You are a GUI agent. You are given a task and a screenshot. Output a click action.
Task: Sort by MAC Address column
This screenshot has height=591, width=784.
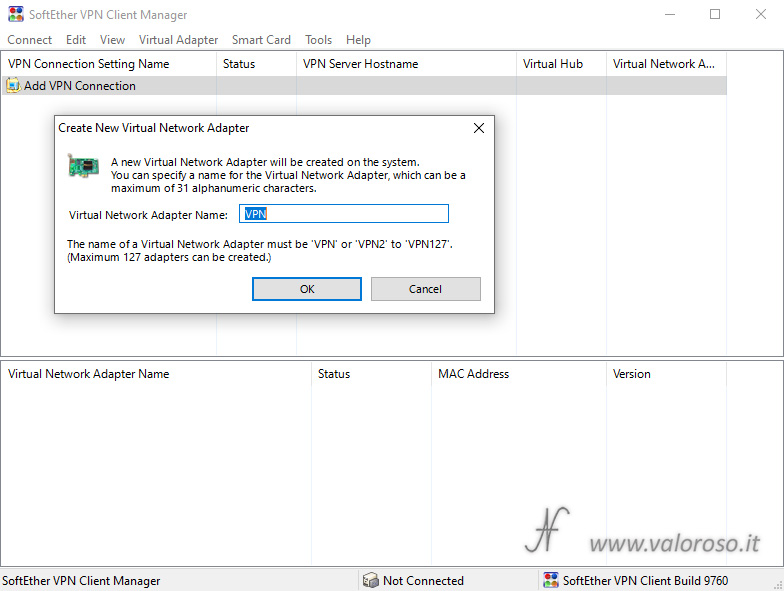[x=519, y=374]
